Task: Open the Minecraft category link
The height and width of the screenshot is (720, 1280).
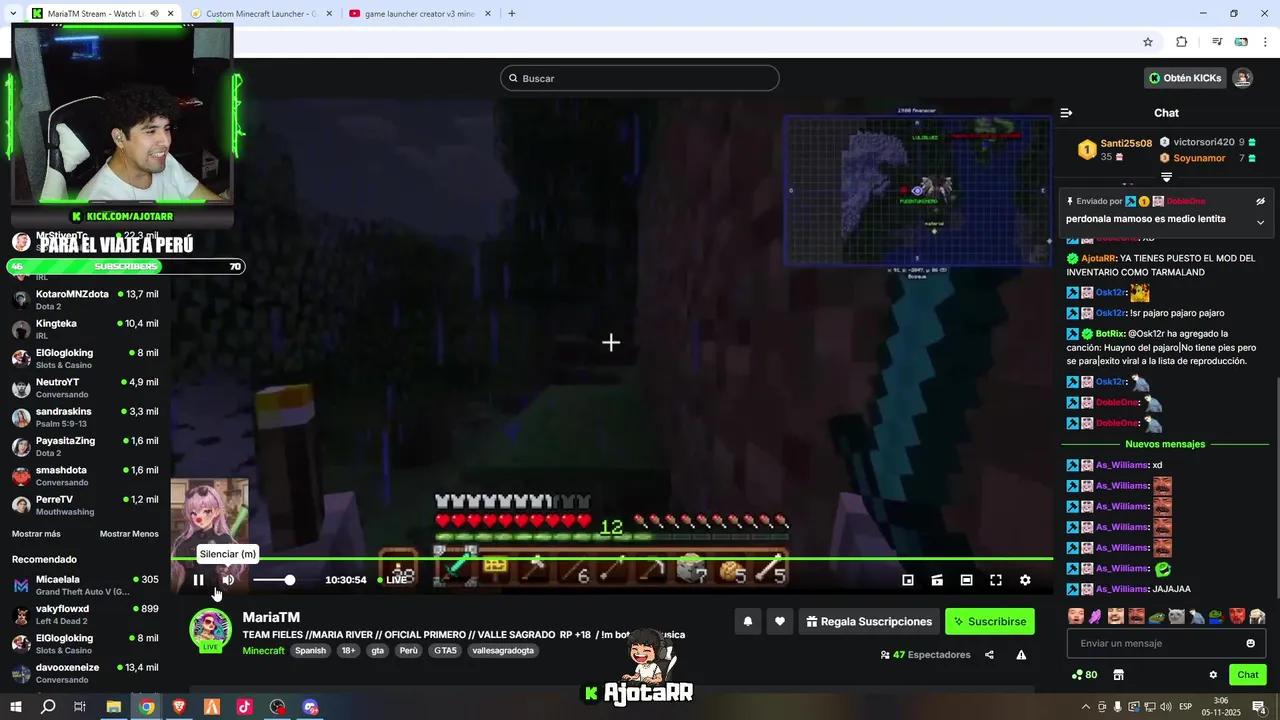Action: pos(264,650)
